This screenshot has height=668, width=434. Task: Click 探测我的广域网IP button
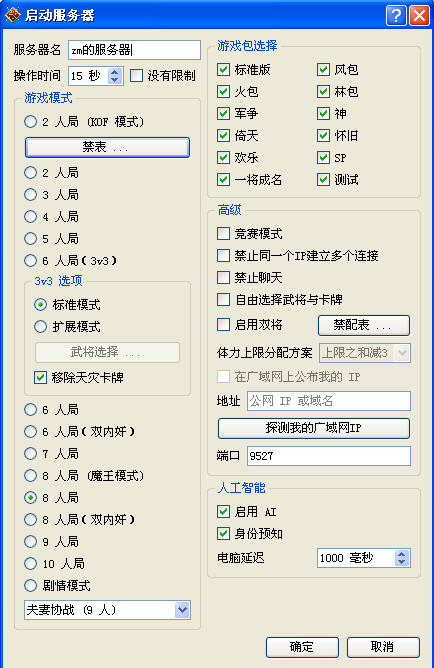point(314,428)
